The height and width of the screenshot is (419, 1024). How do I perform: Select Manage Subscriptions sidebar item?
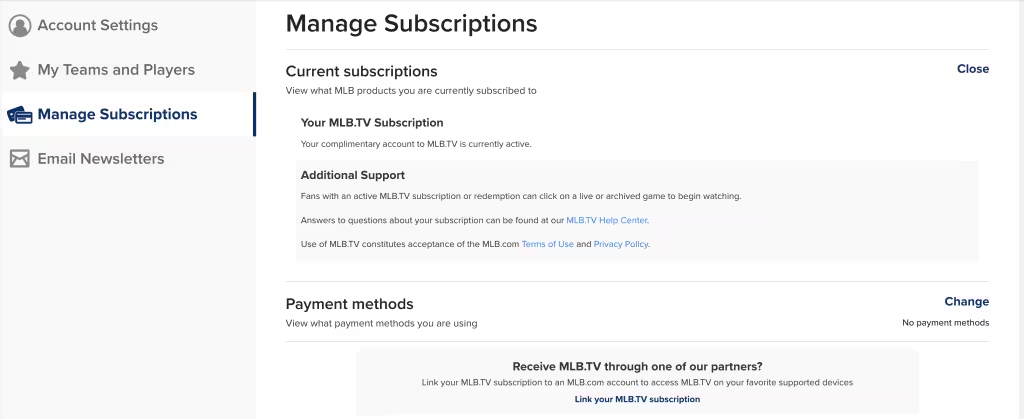[x=117, y=114]
